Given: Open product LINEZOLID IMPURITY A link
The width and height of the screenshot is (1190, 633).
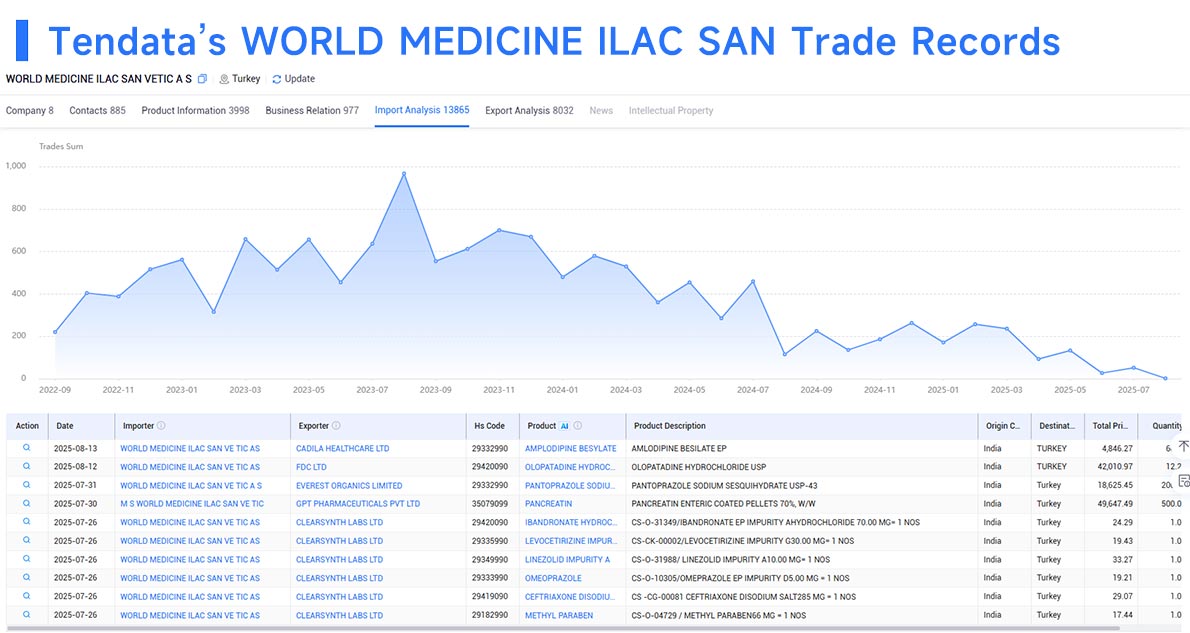Looking at the screenshot, I should click(568, 559).
